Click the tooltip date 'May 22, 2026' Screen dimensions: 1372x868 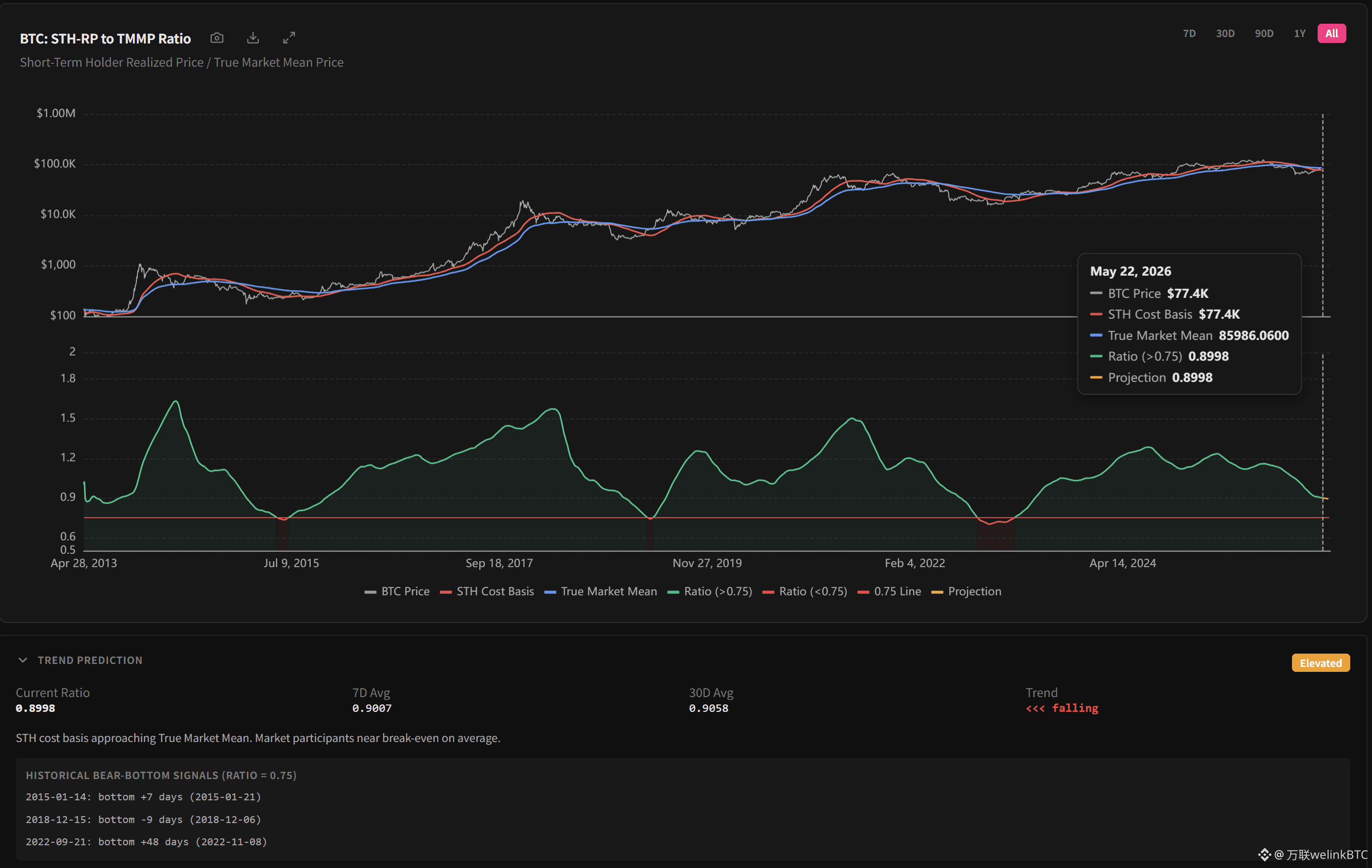(1130, 271)
